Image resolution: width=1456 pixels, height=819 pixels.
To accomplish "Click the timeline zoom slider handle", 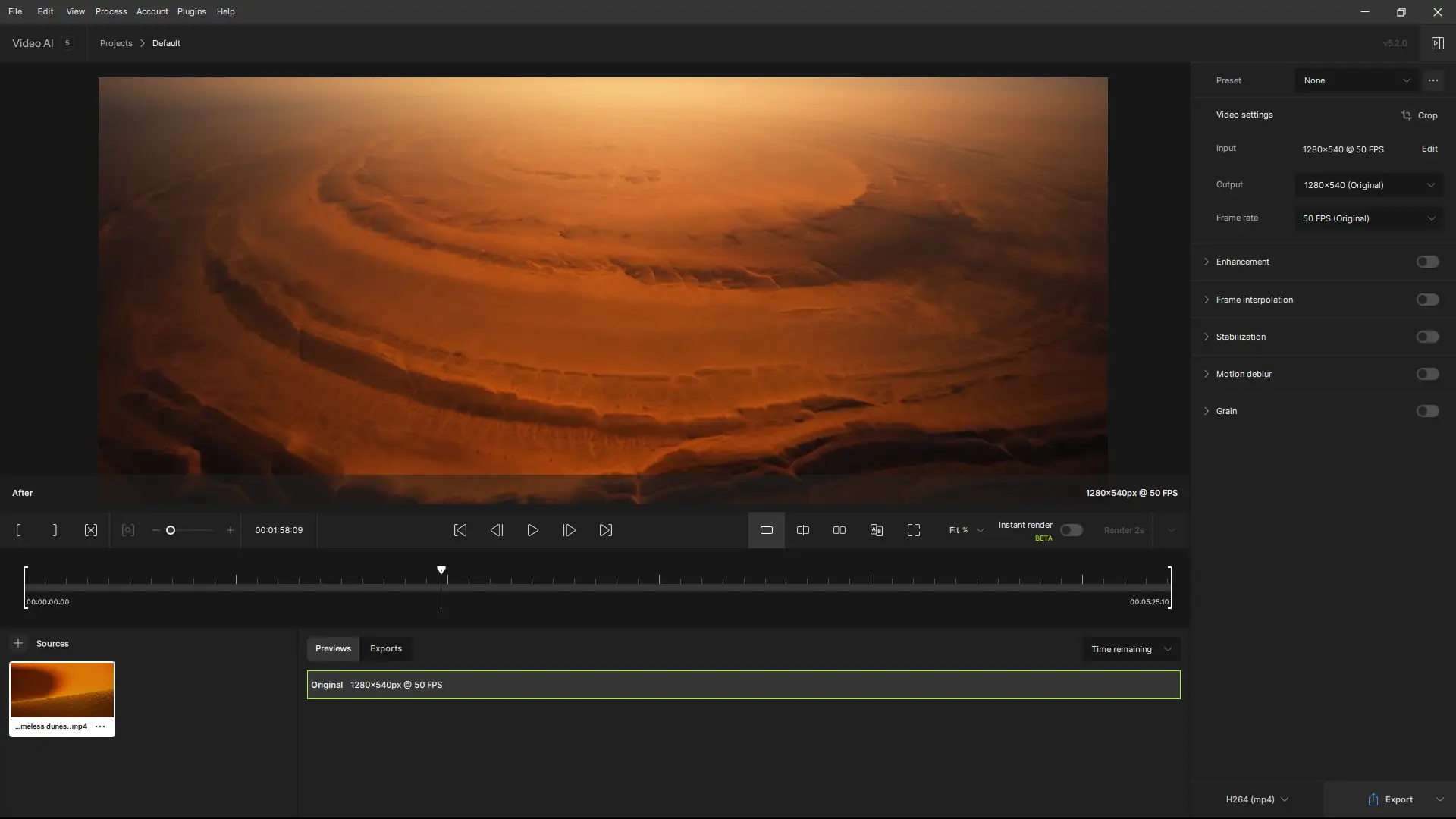I will [x=171, y=530].
